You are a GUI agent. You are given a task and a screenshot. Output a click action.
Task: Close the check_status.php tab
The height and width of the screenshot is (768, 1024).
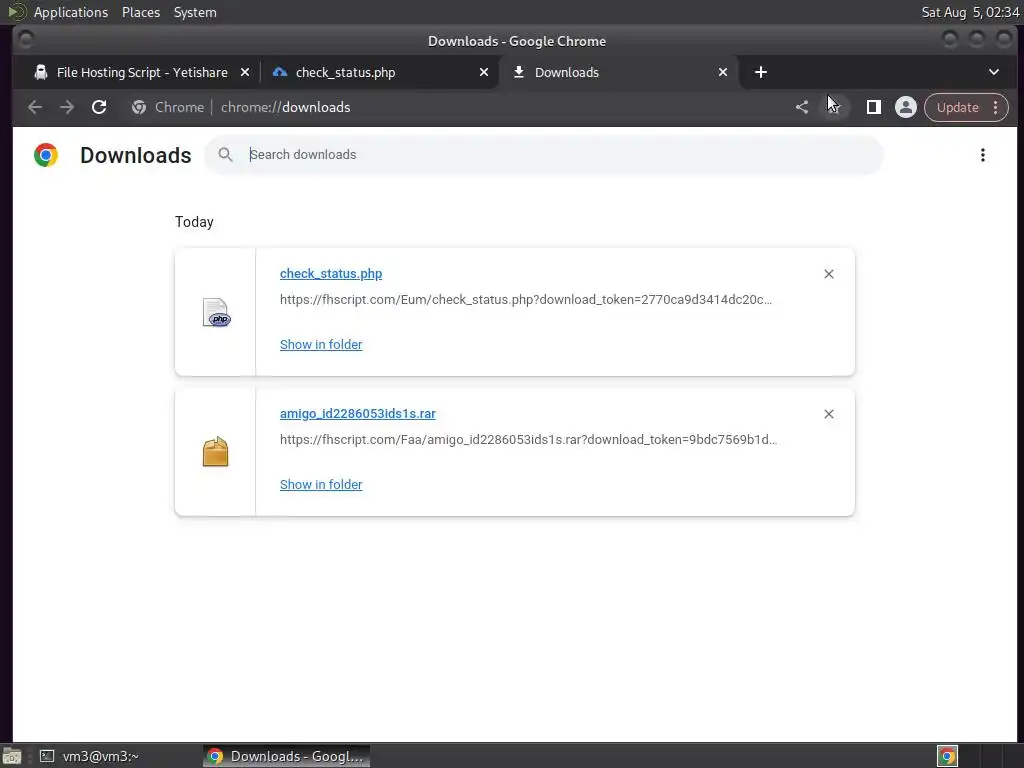tap(484, 72)
